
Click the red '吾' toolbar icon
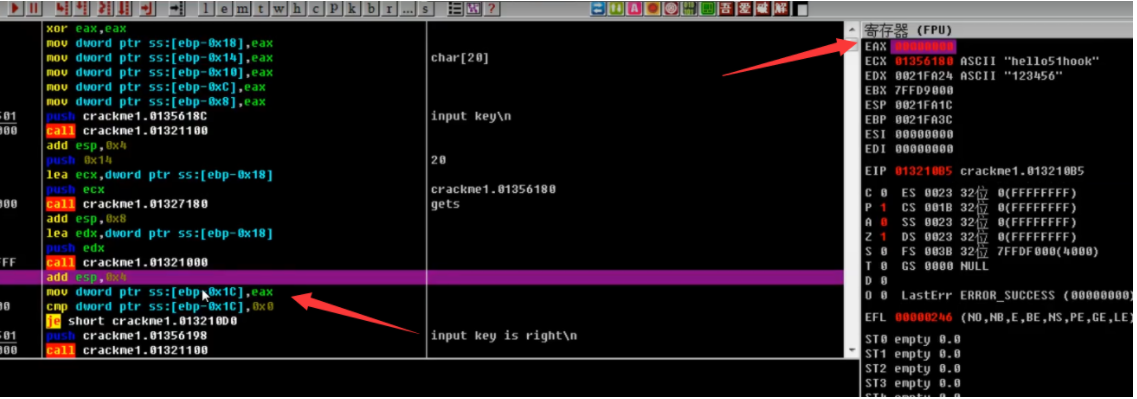[726, 9]
